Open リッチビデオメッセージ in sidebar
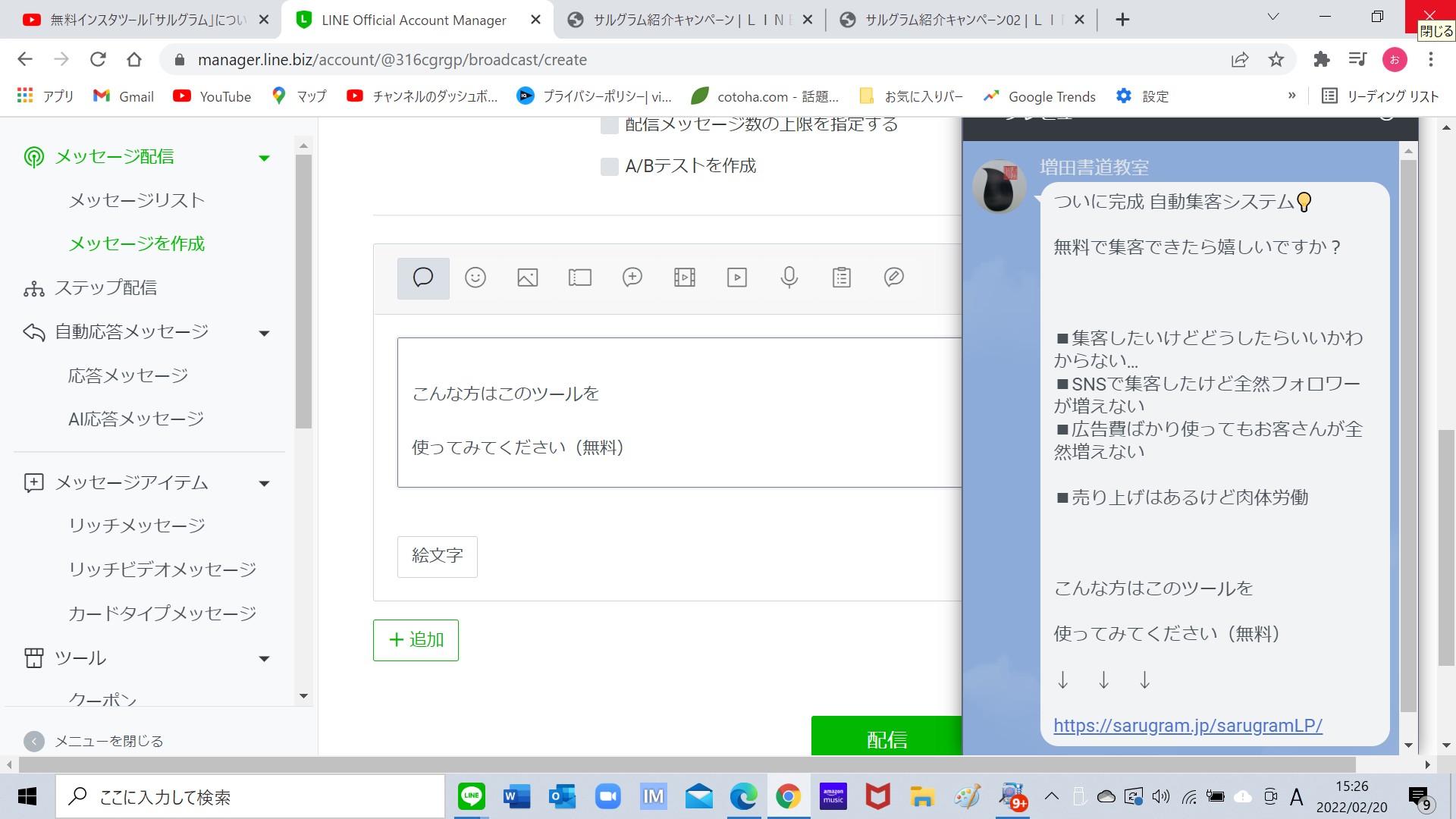This screenshot has width=1456, height=819. click(162, 570)
